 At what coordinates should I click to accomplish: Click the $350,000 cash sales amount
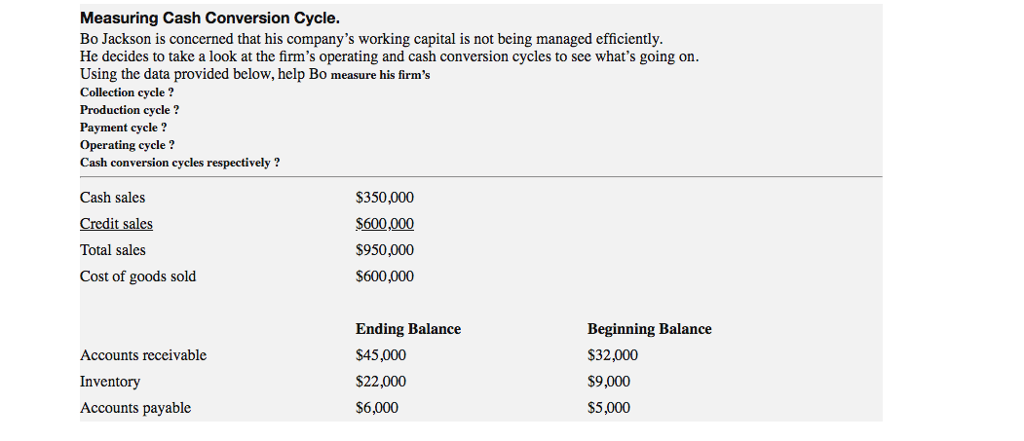pos(385,197)
